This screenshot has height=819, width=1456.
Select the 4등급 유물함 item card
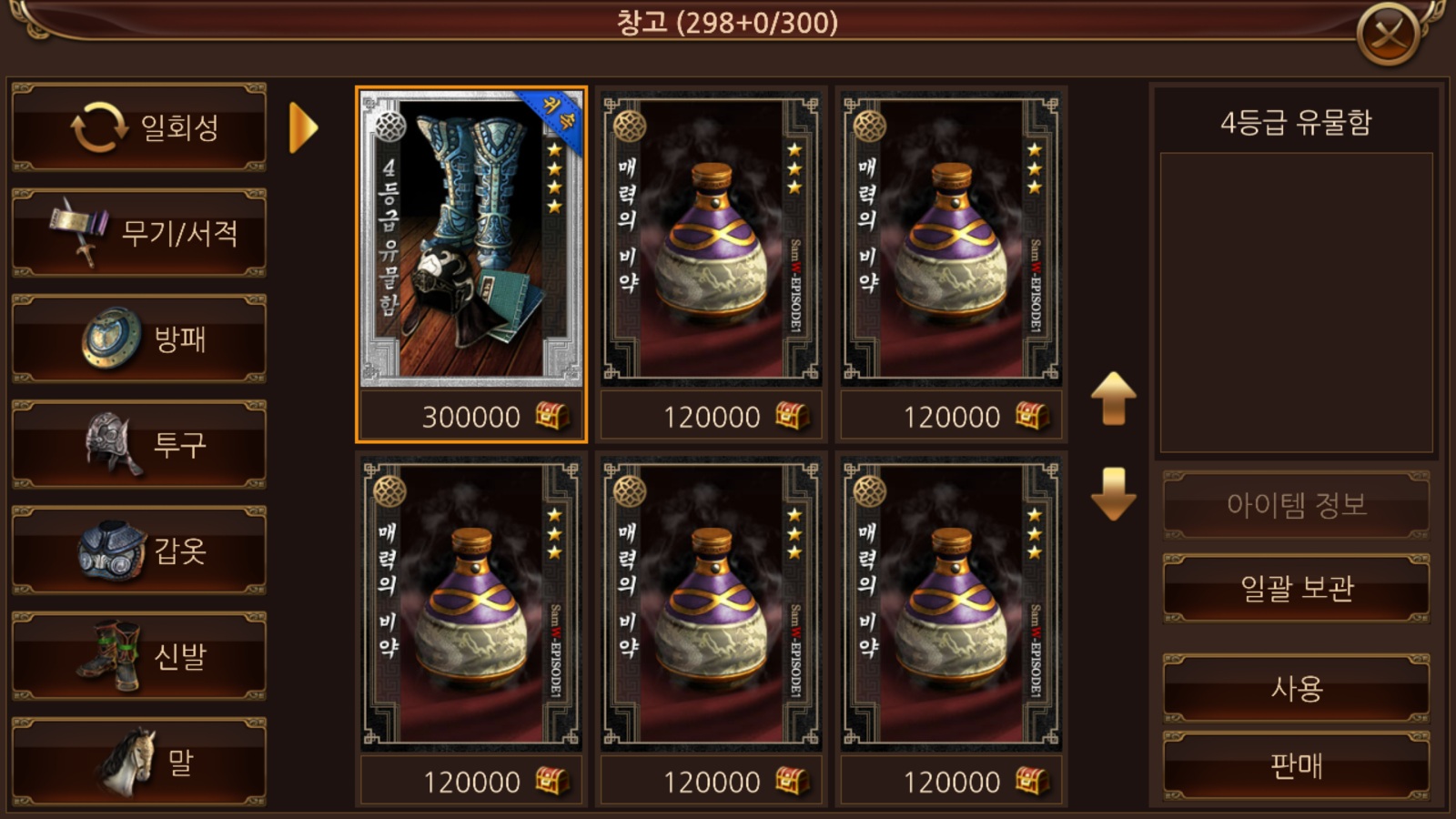tap(471, 265)
